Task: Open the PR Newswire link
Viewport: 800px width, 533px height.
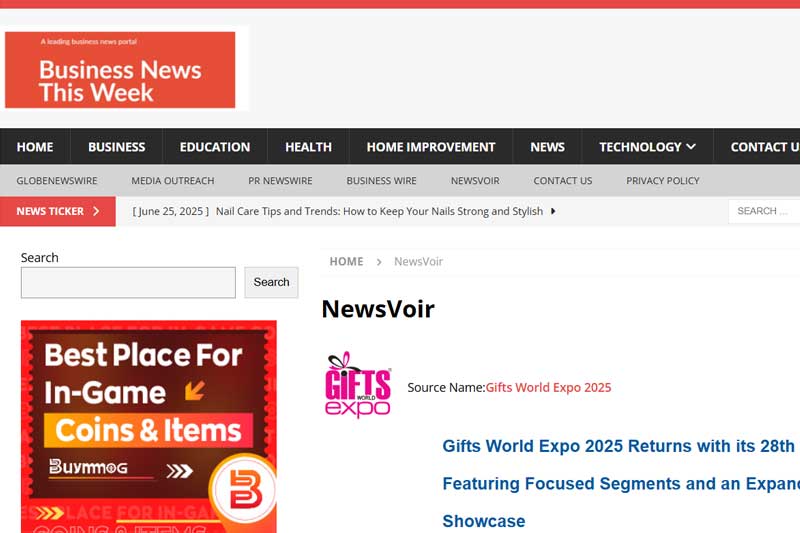Action: click(280, 181)
